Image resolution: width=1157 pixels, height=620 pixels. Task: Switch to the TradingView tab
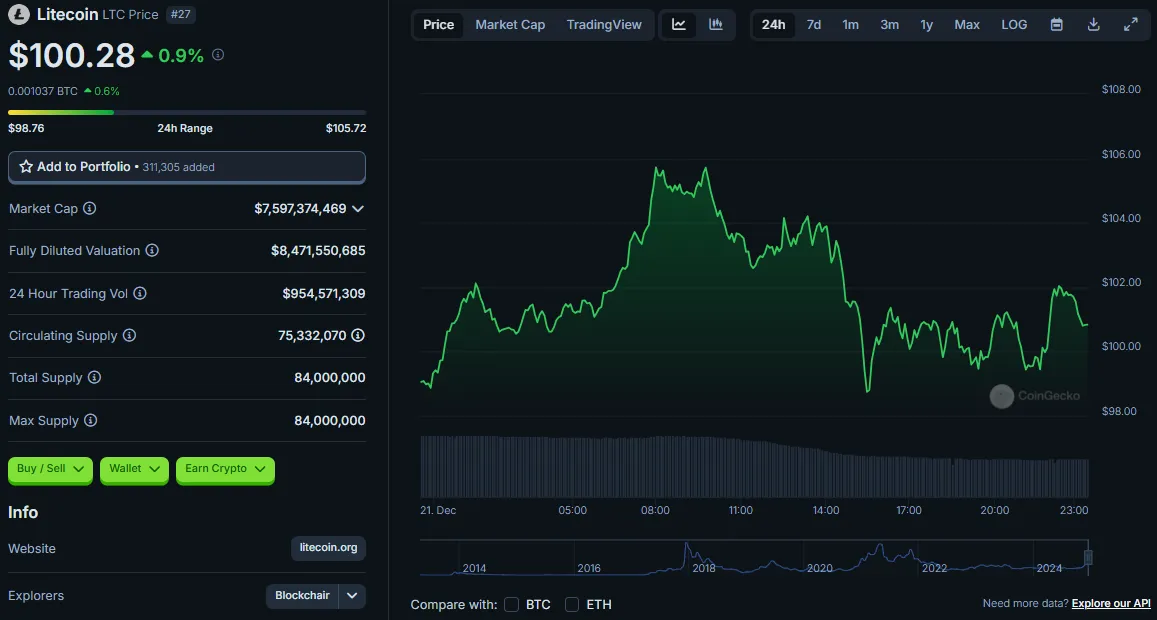pos(604,24)
